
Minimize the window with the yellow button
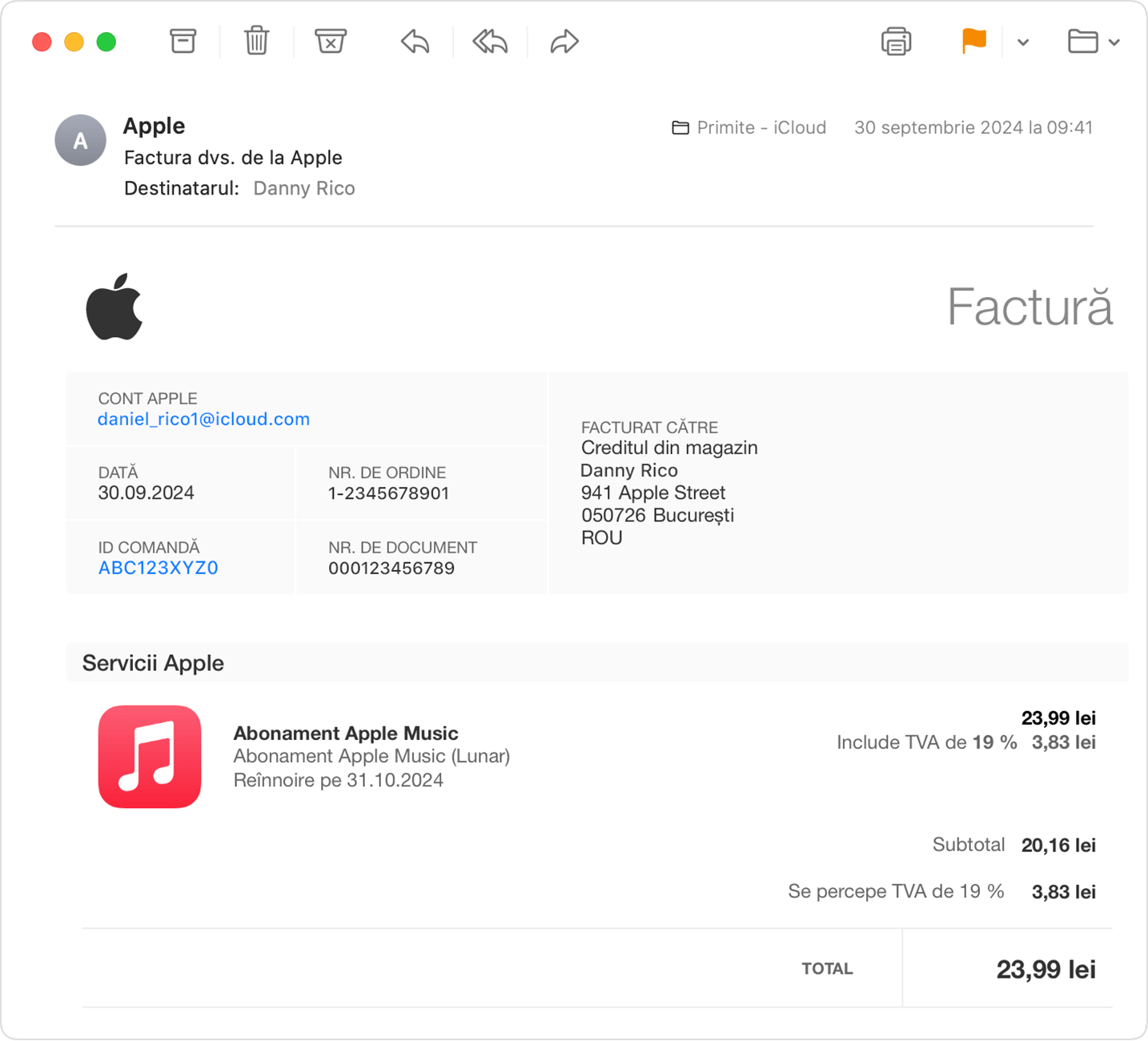74,42
